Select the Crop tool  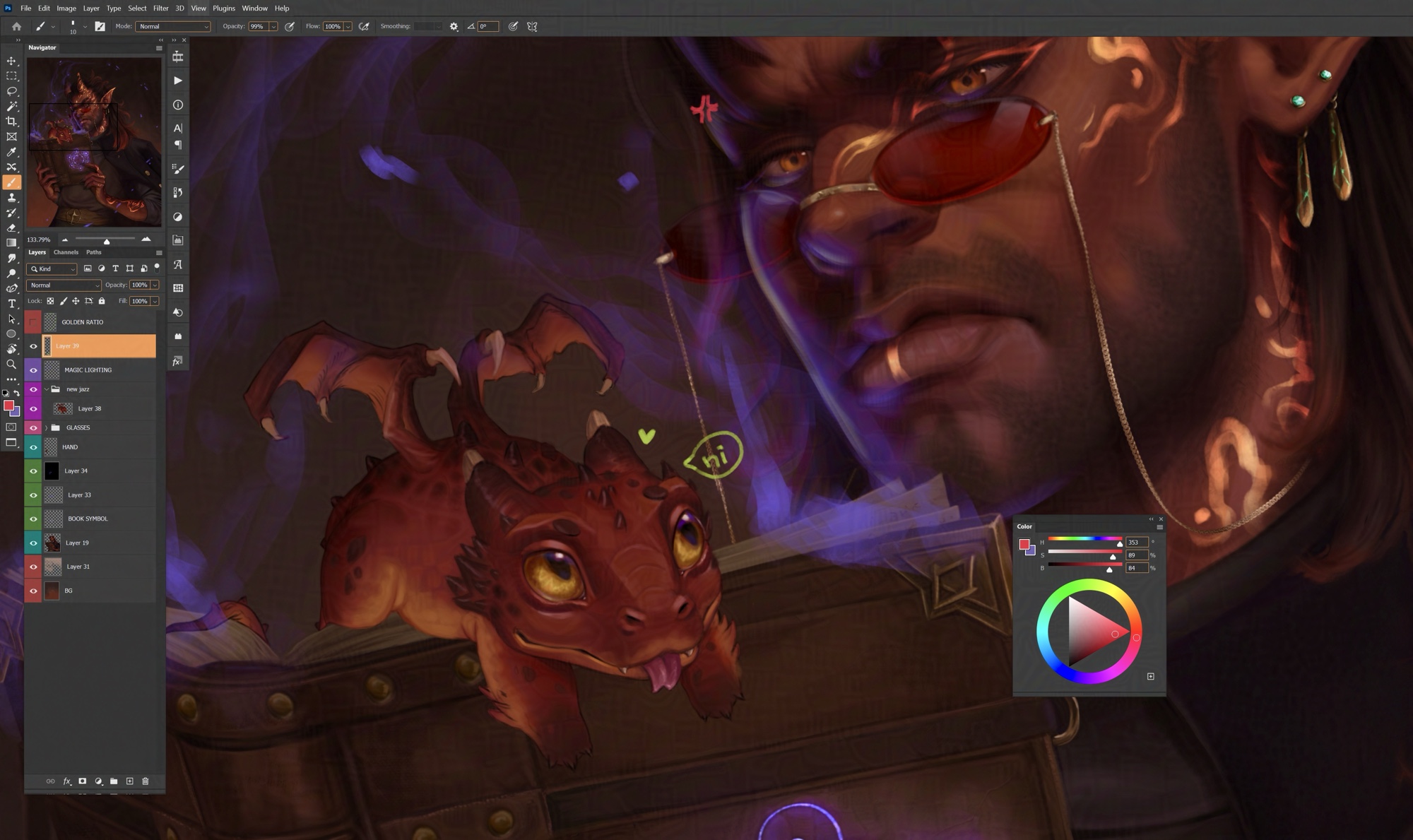(x=11, y=122)
